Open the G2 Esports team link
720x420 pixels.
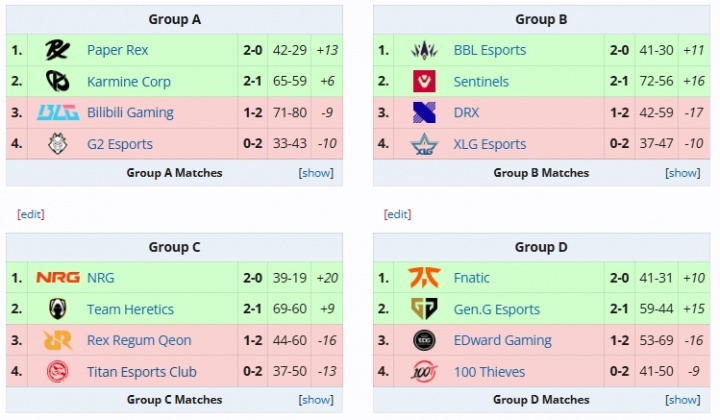[119, 144]
